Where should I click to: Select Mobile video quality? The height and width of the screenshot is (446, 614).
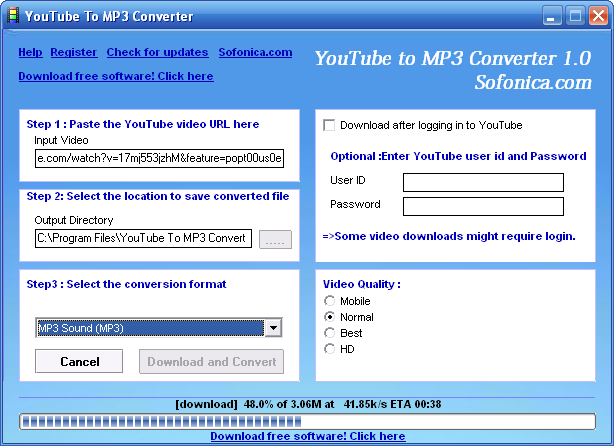(330, 301)
